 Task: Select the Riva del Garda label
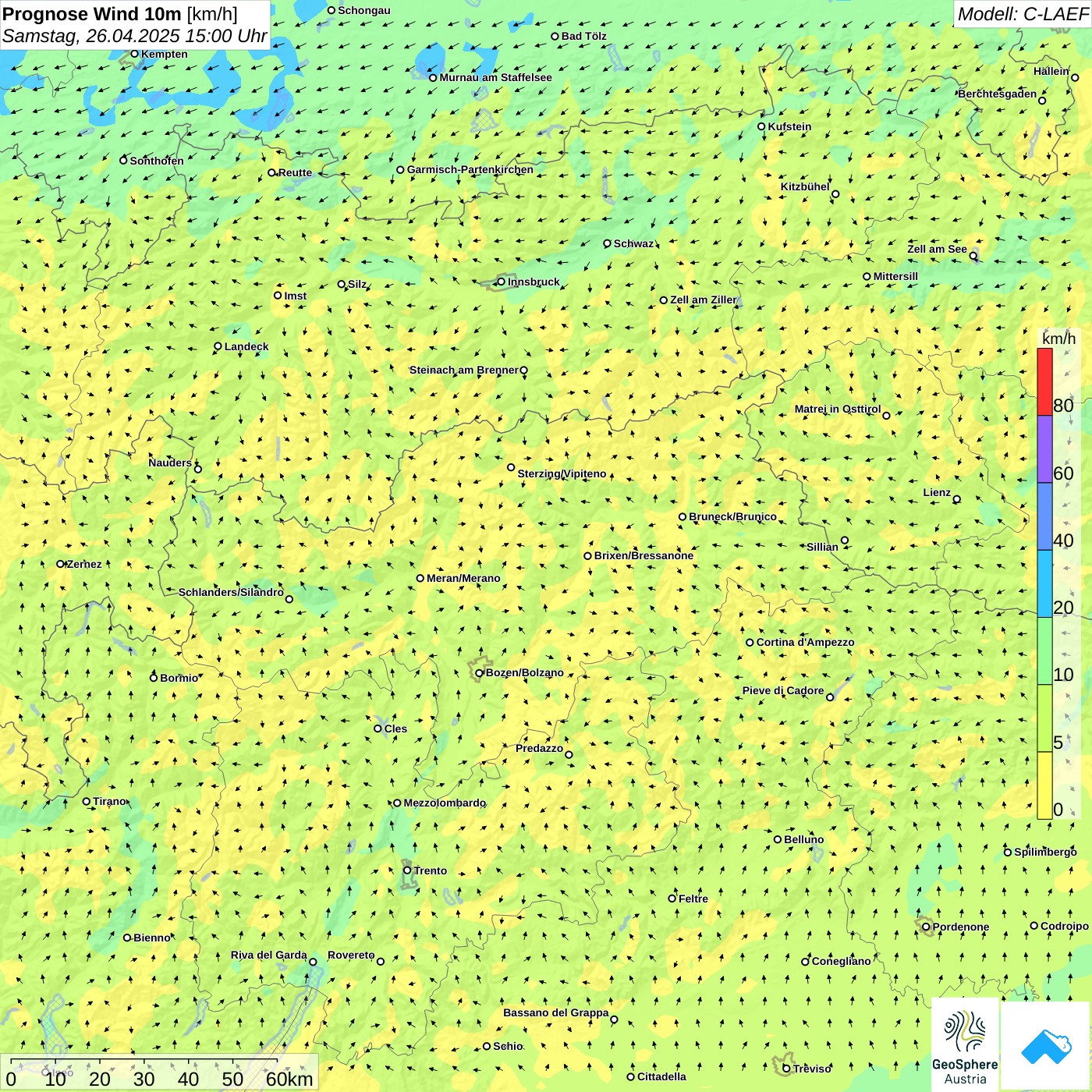point(268,955)
